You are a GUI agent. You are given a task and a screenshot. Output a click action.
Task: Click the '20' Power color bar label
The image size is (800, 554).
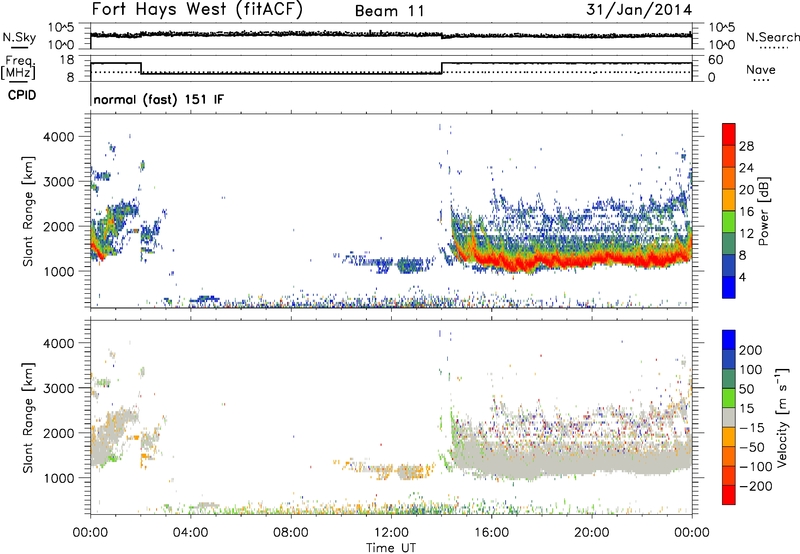click(x=746, y=190)
